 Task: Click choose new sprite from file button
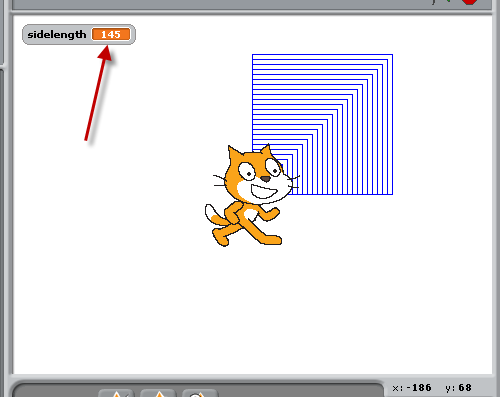(158, 393)
